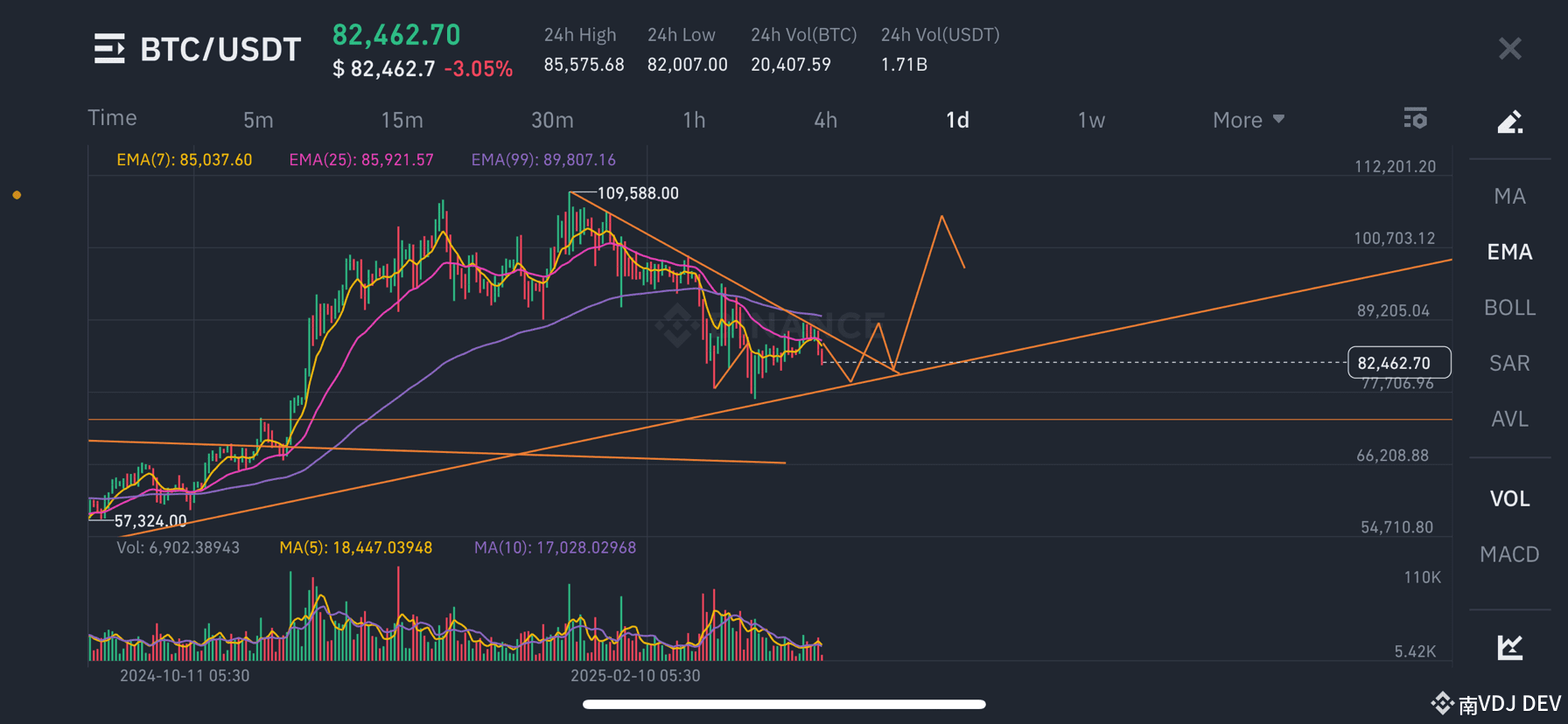Switch to the 15m timeframe
This screenshot has width=1568, height=724.
click(x=402, y=120)
